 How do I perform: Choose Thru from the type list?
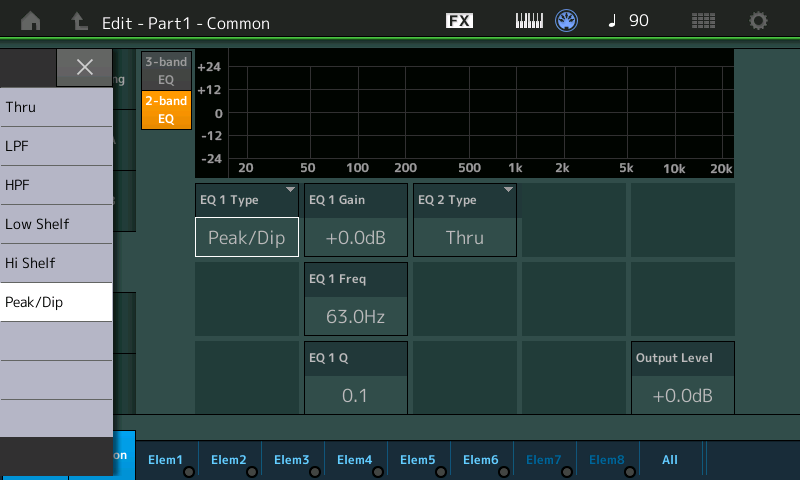click(x=56, y=107)
